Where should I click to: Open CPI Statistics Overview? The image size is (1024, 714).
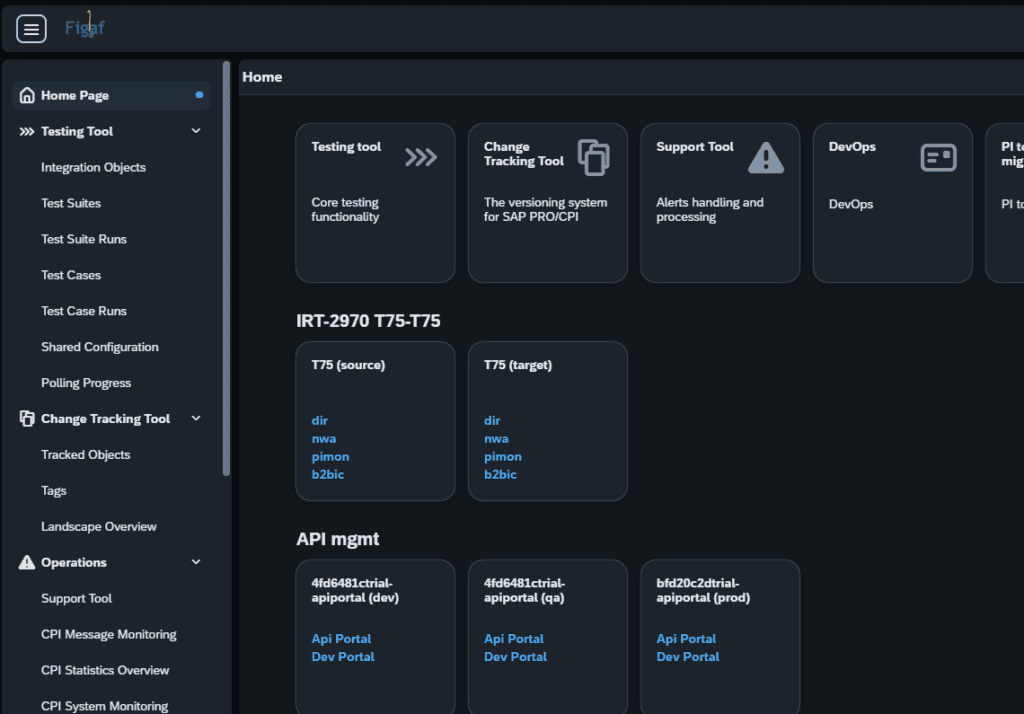105,670
